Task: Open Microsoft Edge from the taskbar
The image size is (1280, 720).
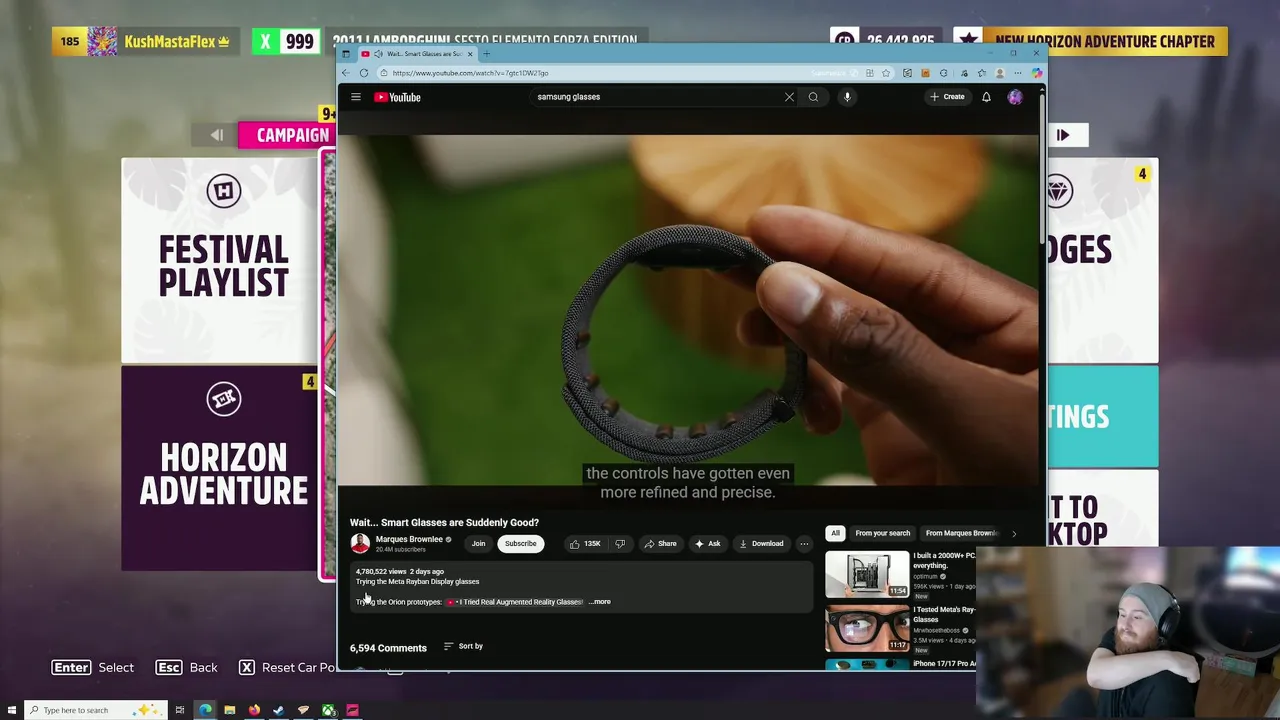Action: (205, 710)
